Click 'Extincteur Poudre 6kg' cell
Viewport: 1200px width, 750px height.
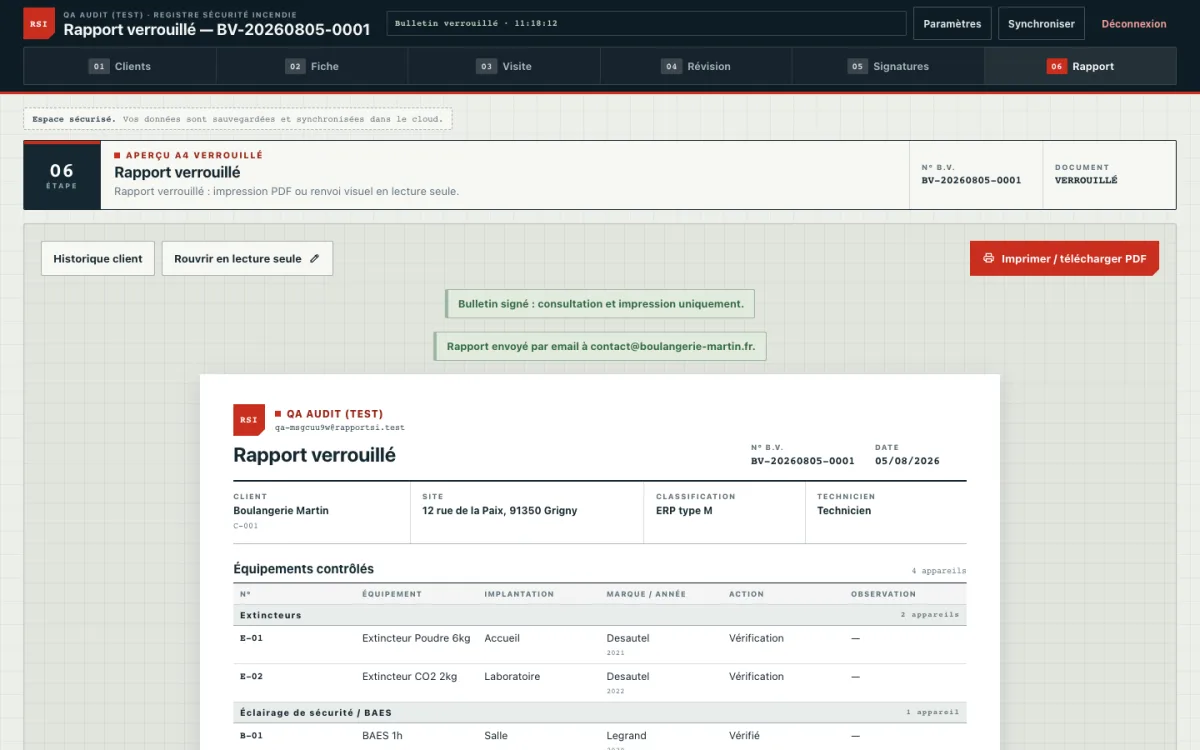coord(416,638)
